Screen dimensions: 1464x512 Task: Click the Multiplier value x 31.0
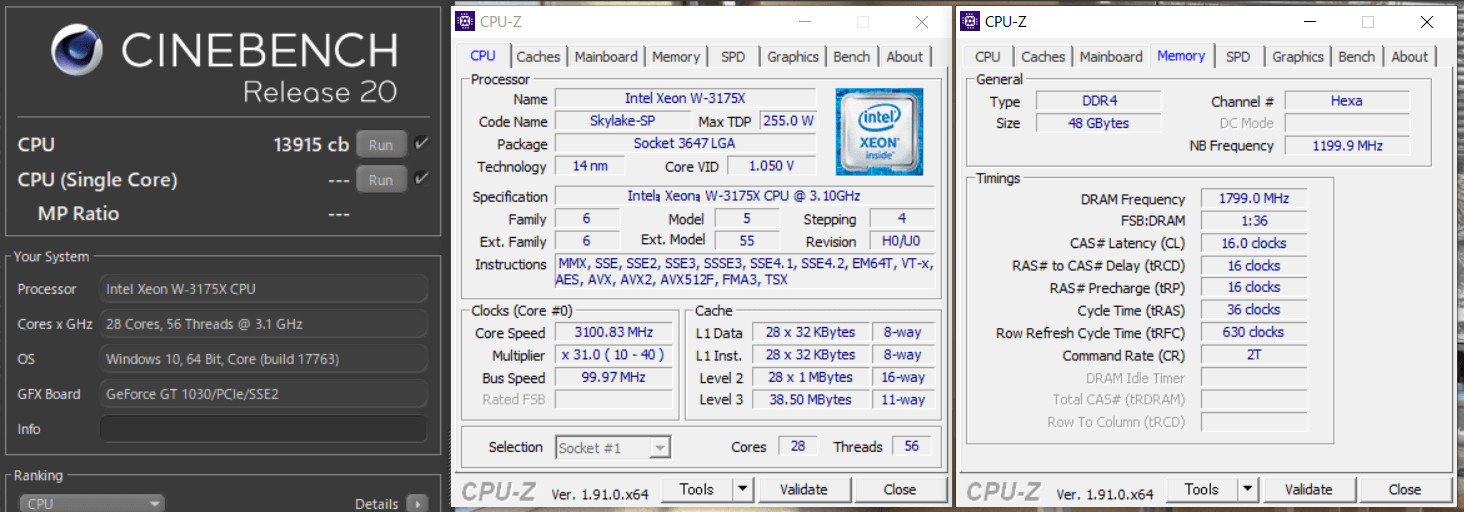coord(614,355)
